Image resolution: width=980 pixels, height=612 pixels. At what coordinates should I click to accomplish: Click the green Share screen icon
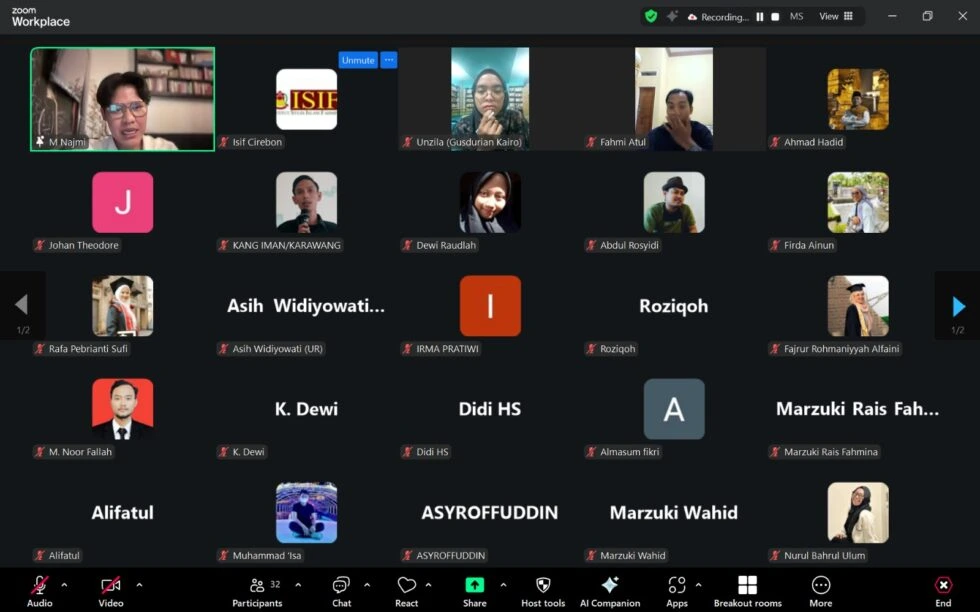[x=475, y=586]
